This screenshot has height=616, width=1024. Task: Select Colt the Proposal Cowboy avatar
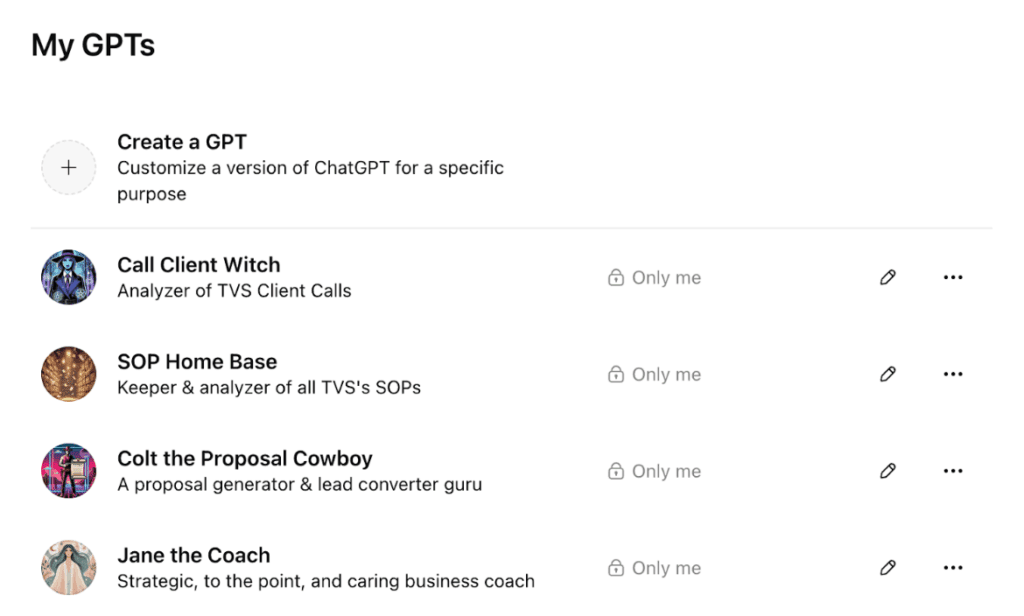pyautogui.click(x=69, y=471)
